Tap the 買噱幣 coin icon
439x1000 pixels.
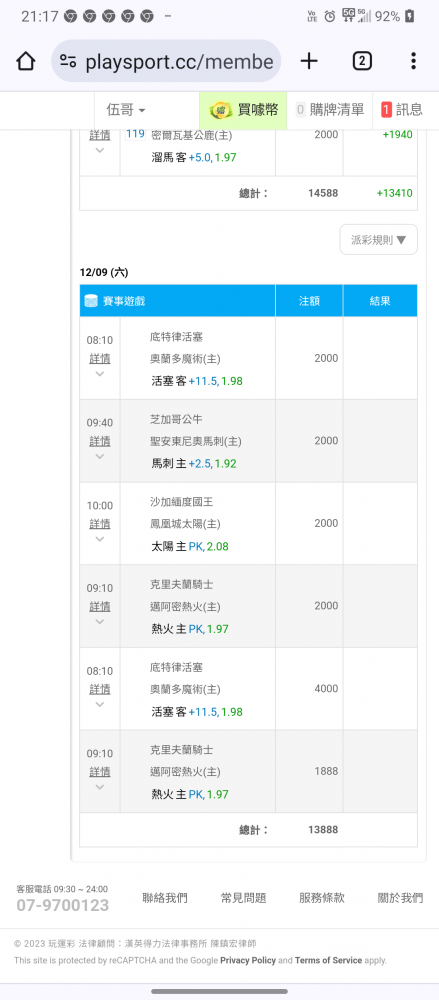click(221, 110)
